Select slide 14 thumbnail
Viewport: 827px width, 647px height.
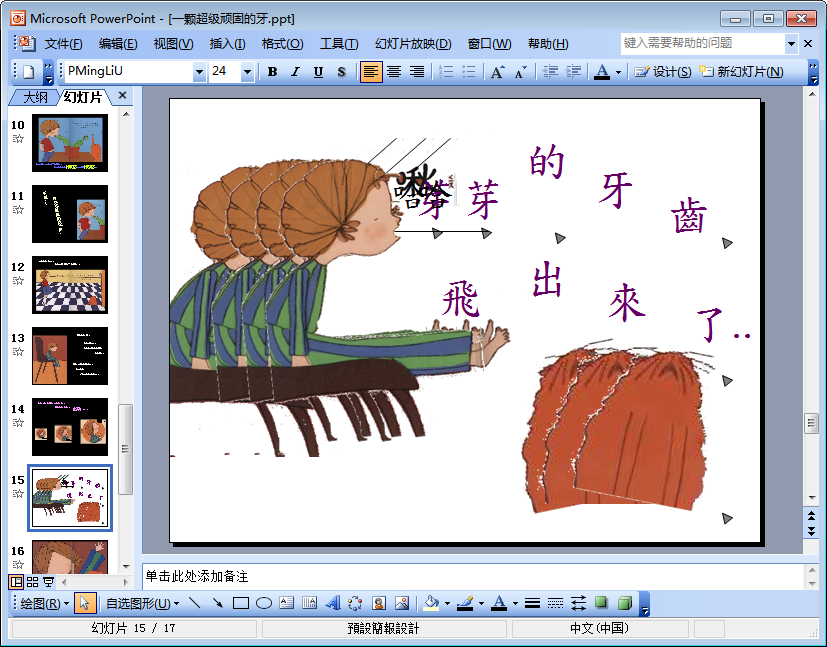coord(70,427)
